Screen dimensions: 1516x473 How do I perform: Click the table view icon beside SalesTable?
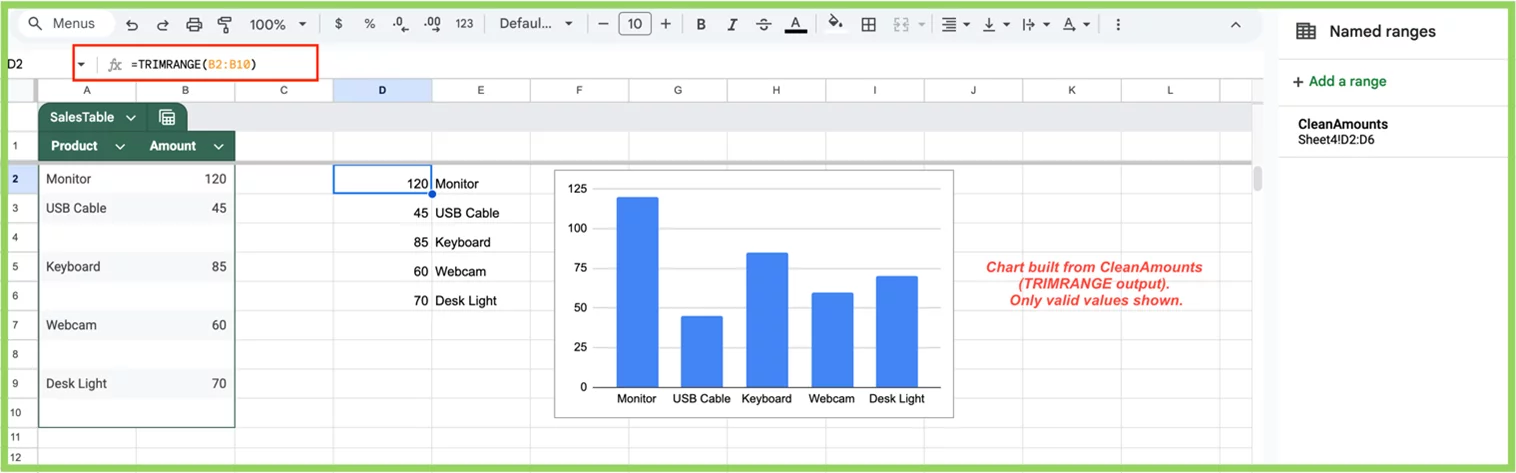[167, 117]
